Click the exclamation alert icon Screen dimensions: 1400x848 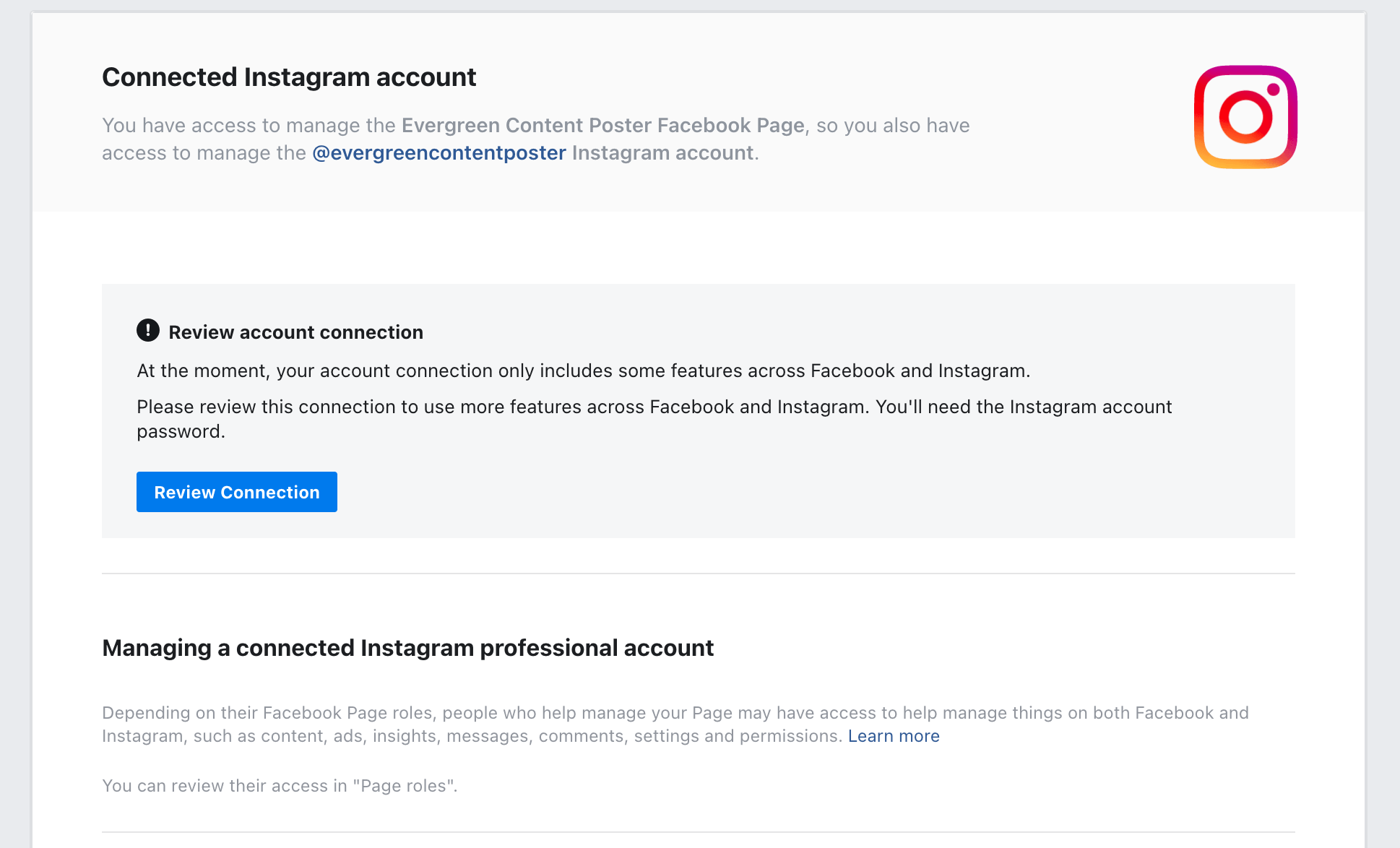click(148, 331)
